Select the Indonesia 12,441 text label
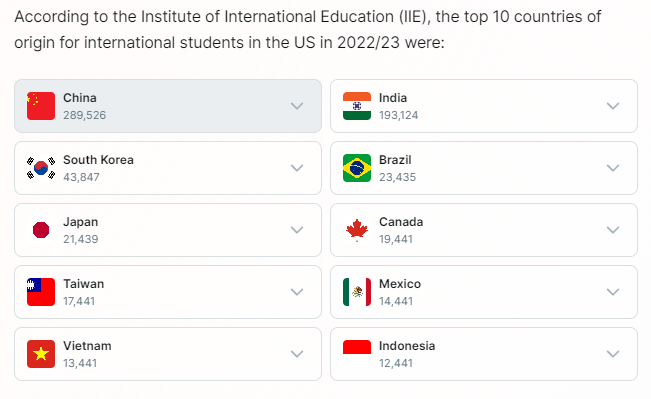The image size is (651, 399). 396,363
